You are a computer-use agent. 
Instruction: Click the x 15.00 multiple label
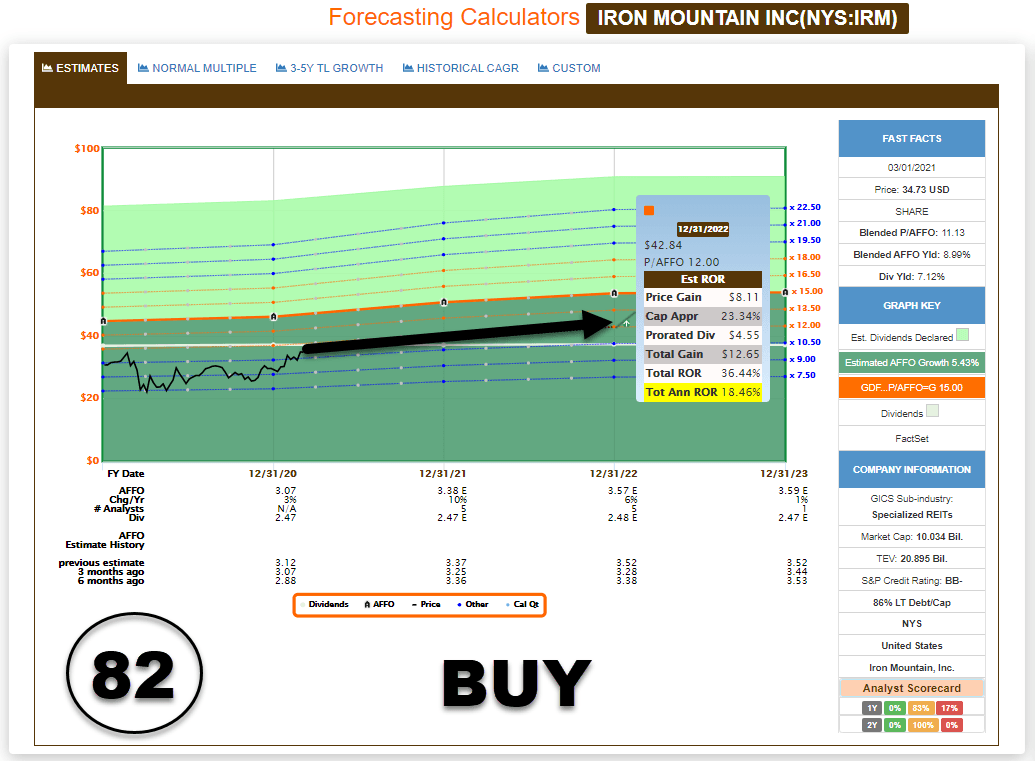click(807, 291)
